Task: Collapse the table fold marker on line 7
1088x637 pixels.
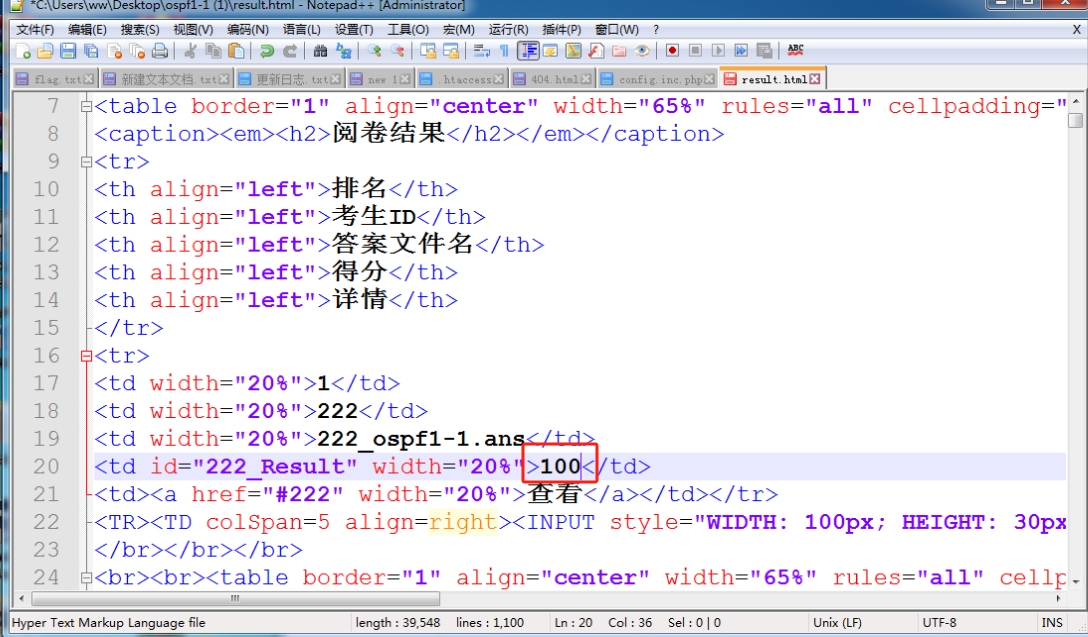Action: click(x=86, y=106)
